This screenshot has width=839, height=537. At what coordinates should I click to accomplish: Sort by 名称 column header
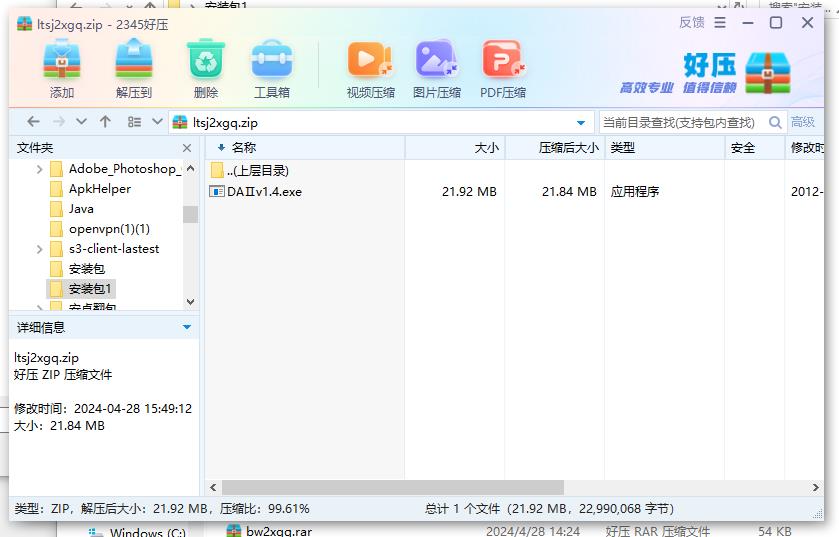304,148
